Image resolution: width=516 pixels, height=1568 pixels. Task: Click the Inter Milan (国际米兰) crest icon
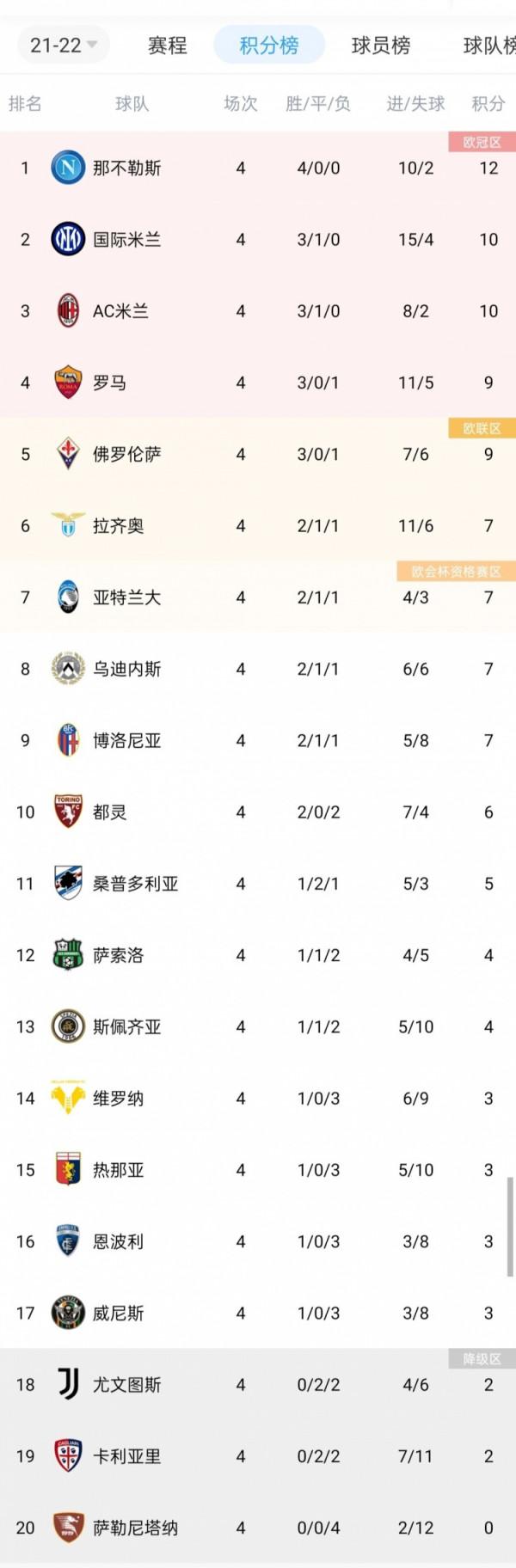coord(66,240)
